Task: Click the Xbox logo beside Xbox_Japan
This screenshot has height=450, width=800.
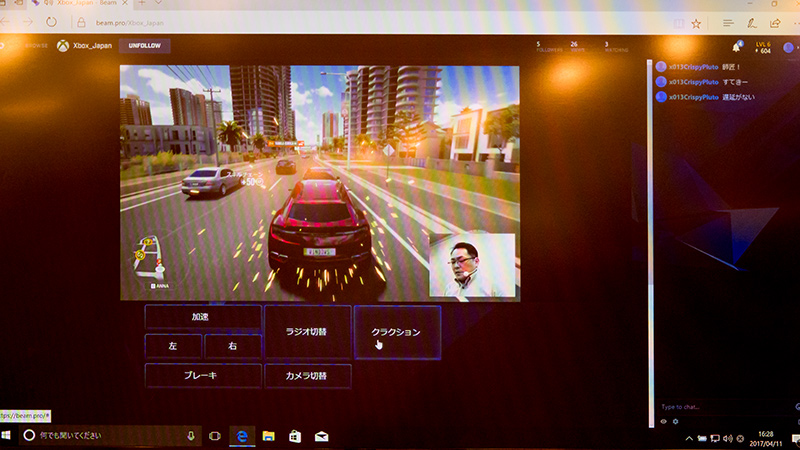Action: pyautogui.click(x=63, y=46)
